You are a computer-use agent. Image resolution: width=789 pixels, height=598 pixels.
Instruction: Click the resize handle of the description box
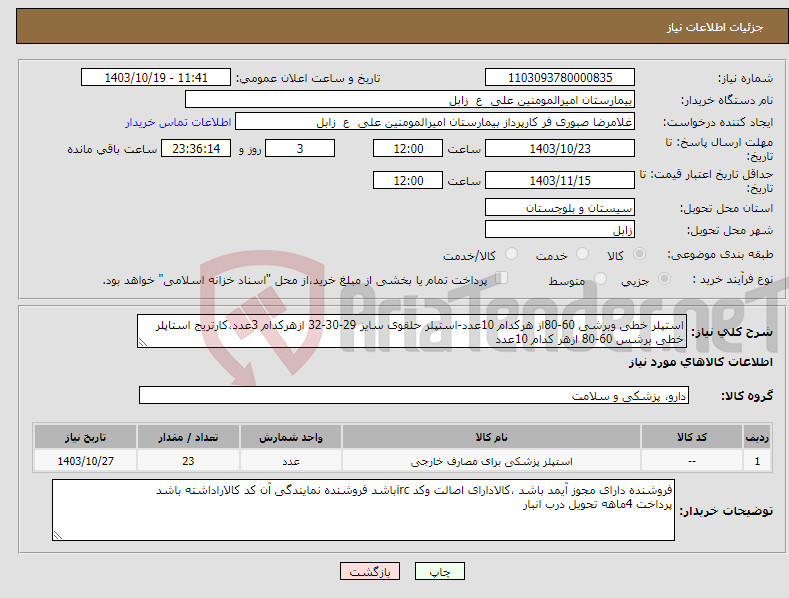143,343
